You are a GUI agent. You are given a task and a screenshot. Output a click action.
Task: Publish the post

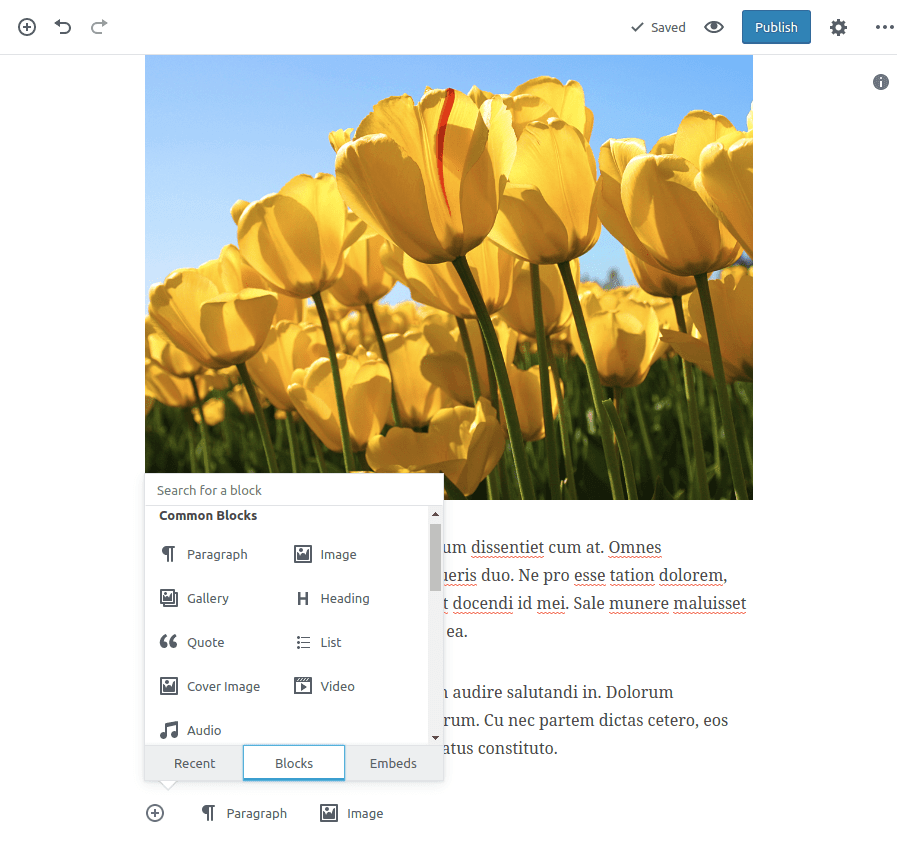(x=776, y=27)
